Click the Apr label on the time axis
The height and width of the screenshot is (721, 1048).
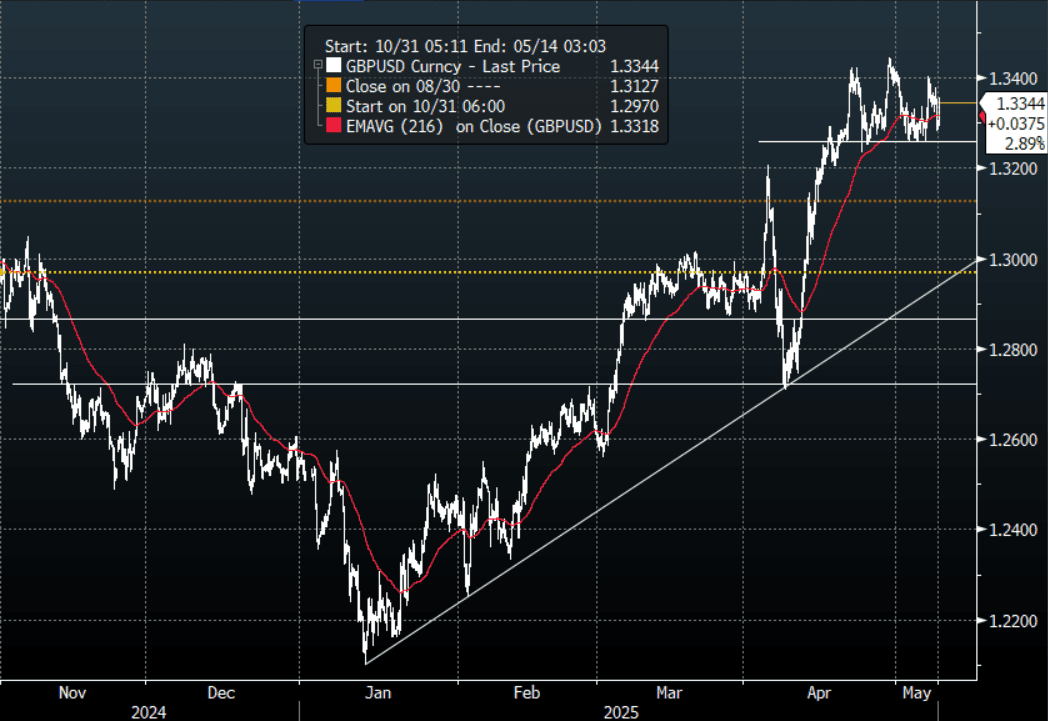click(819, 693)
